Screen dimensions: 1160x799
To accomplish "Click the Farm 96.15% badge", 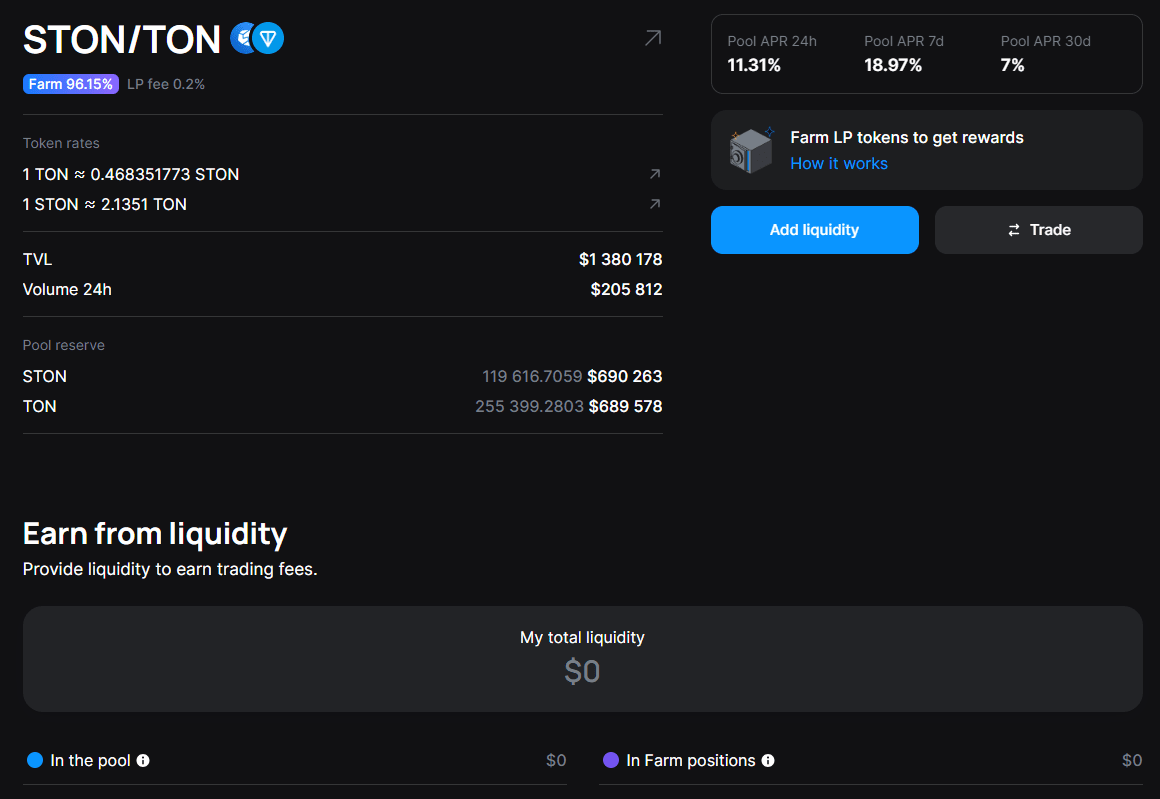I will [70, 84].
